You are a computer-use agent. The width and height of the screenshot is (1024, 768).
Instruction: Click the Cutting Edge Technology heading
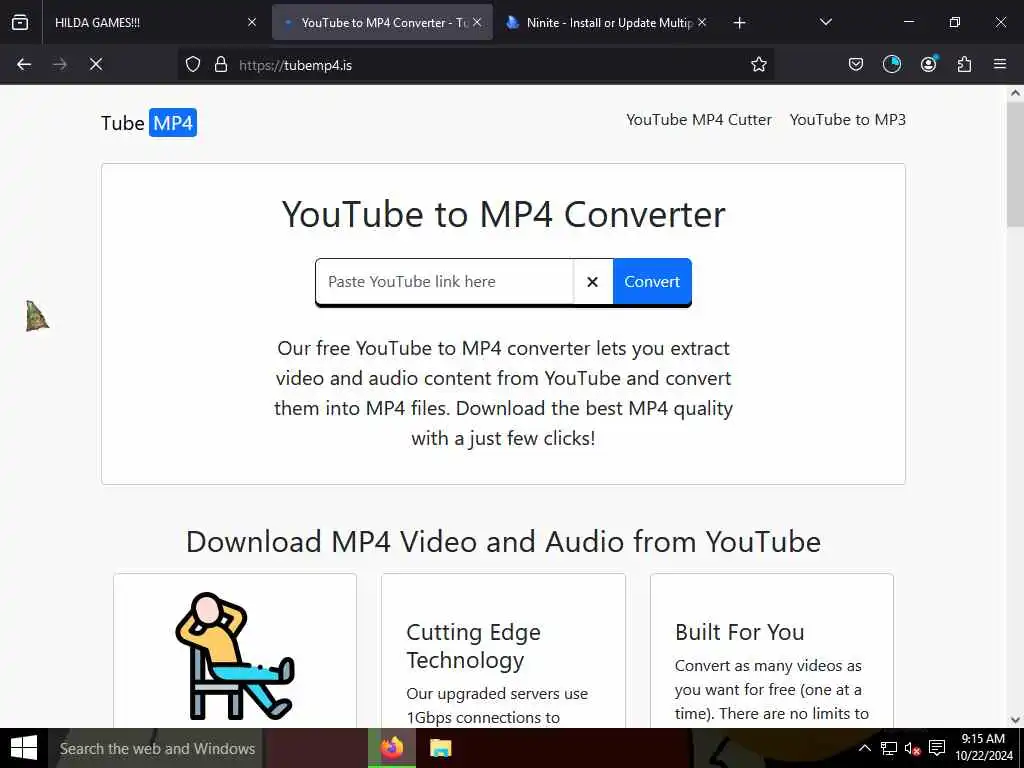[473, 646]
